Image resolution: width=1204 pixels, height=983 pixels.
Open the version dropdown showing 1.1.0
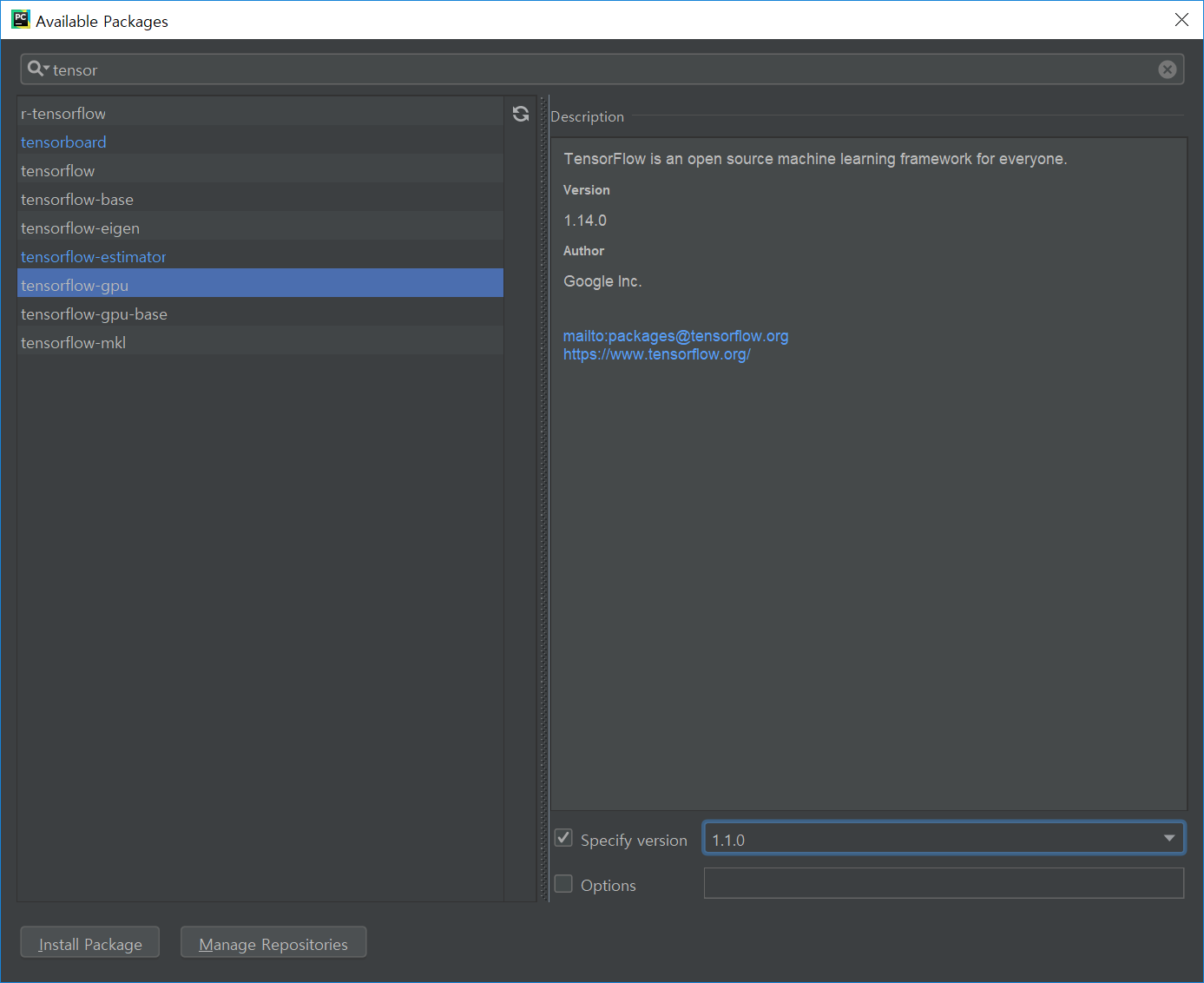click(x=944, y=839)
